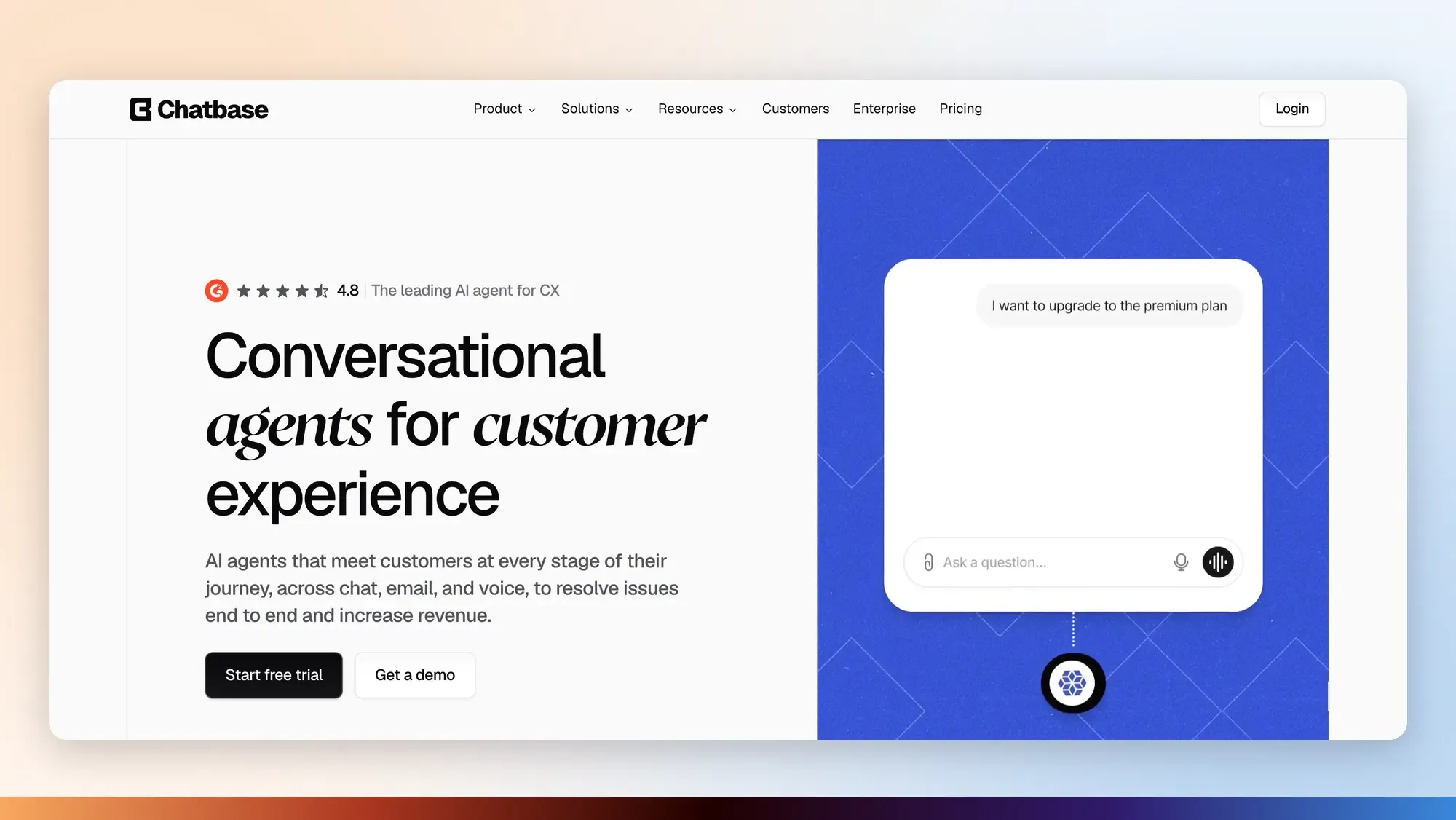Click the 'I want to upgrade' chat bubble
Image resolution: width=1456 pixels, height=820 pixels.
click(x=1109, y=306)
